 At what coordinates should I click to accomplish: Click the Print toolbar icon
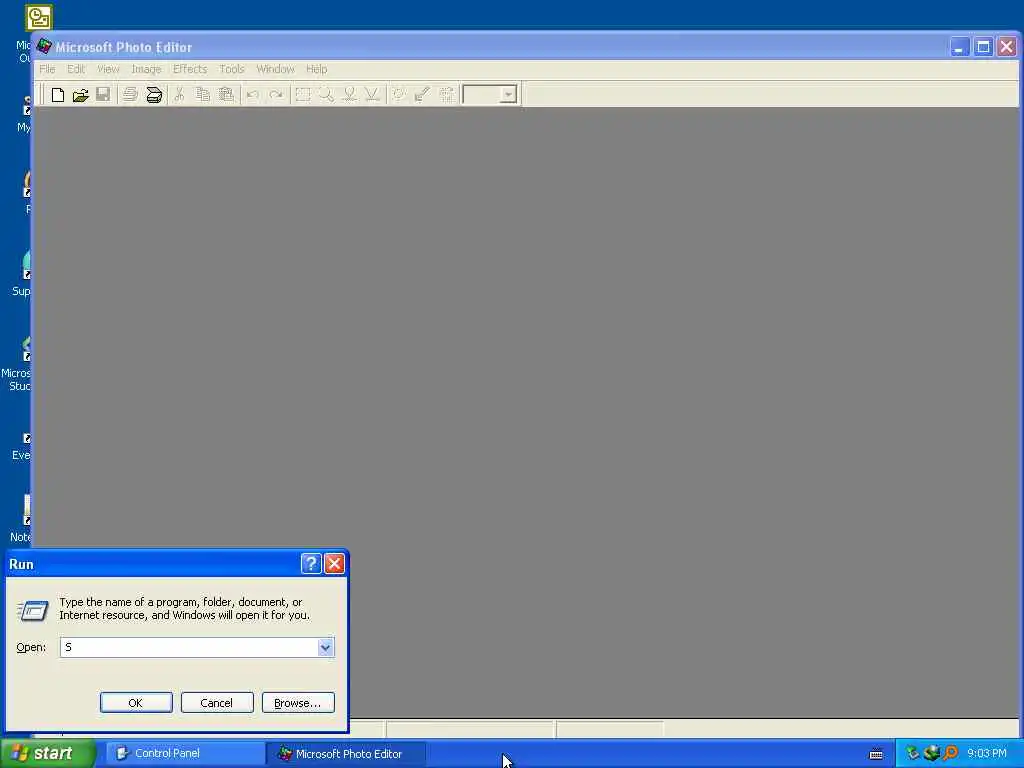coord(130,95)
